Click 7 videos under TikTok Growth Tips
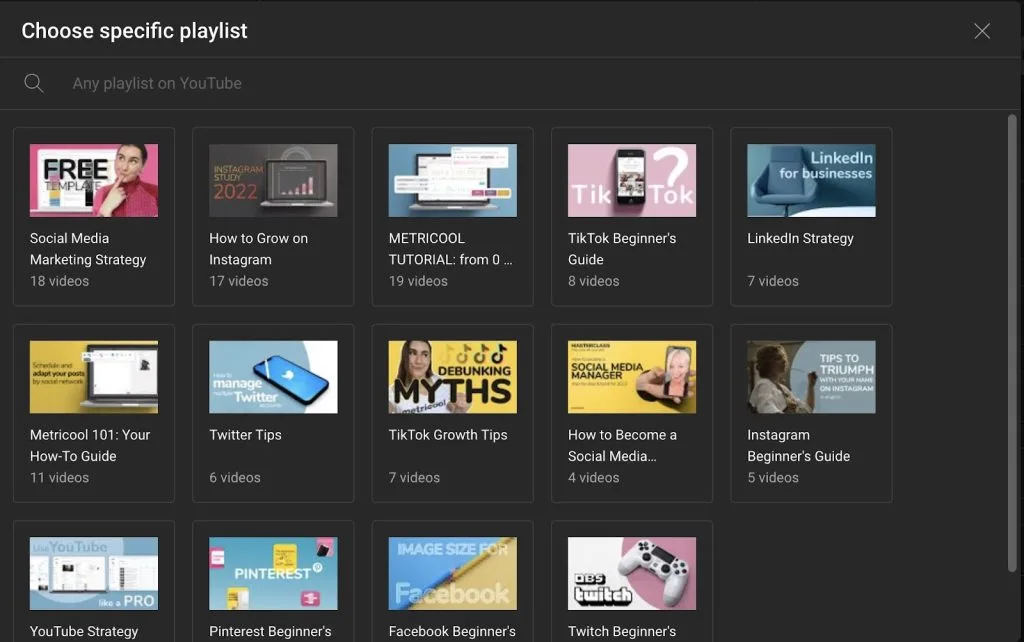The width and height of the screenshot is (1024, 642). [414, 477]
